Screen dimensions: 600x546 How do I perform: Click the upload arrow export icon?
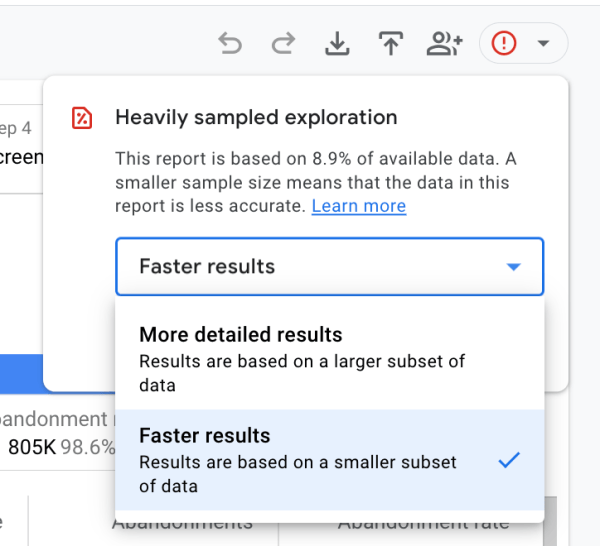(390, 44)
